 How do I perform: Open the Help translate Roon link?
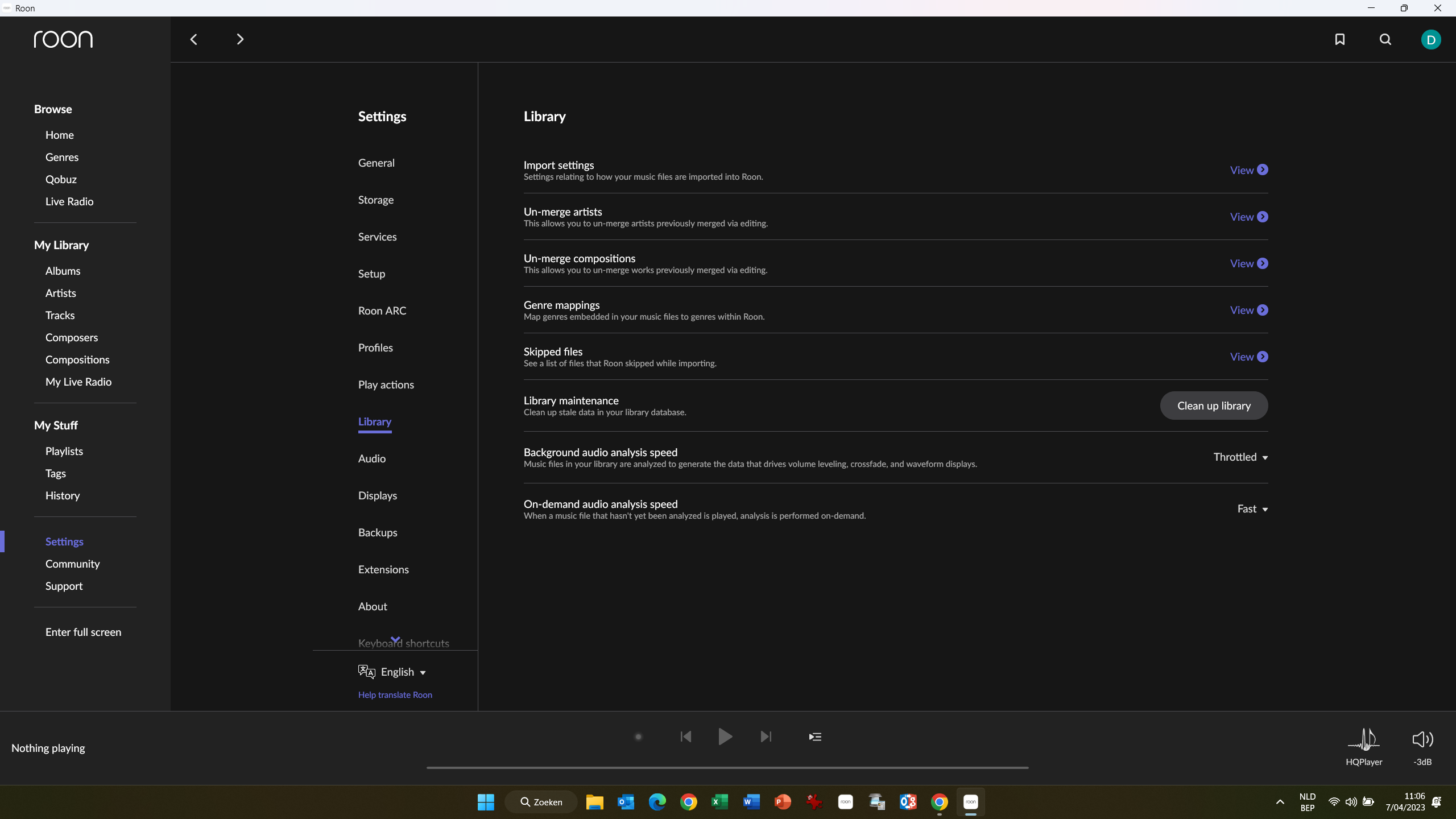[395, 695]
